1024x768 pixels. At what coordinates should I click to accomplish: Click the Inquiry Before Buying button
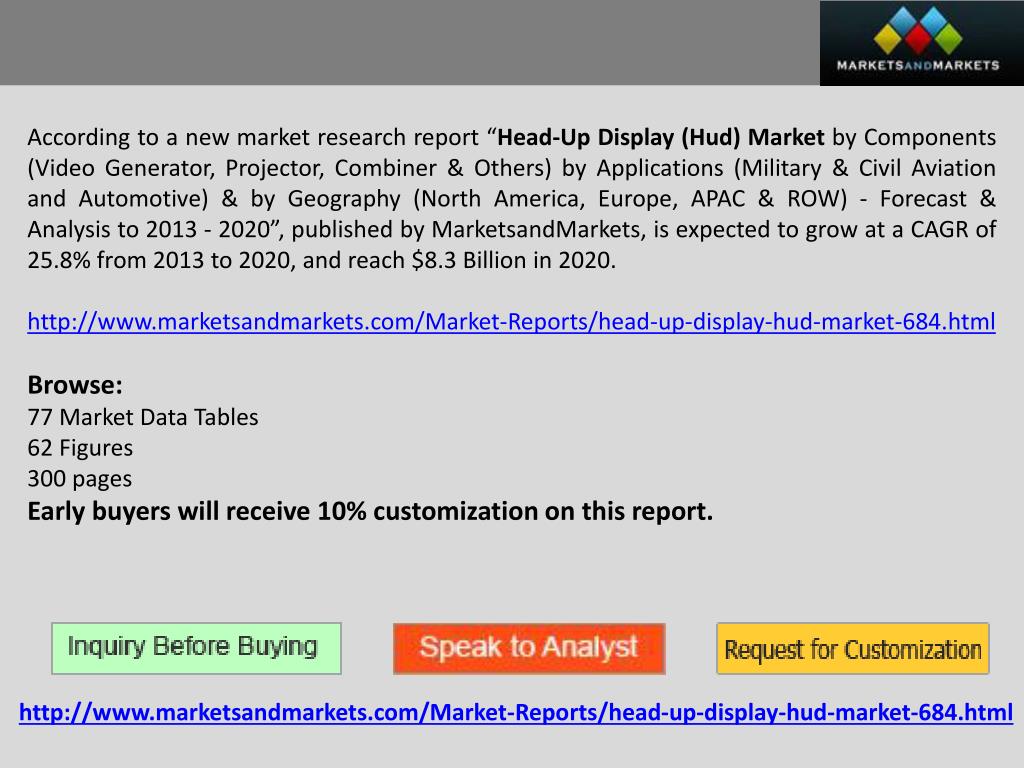click(196, 648)
